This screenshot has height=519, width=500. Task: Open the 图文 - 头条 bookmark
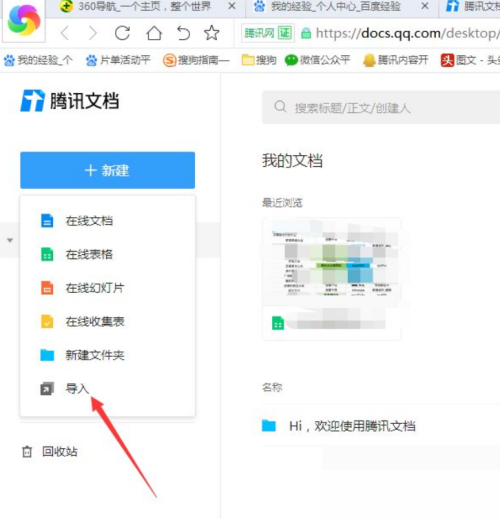pyautogui.click(x=470, y=60)
